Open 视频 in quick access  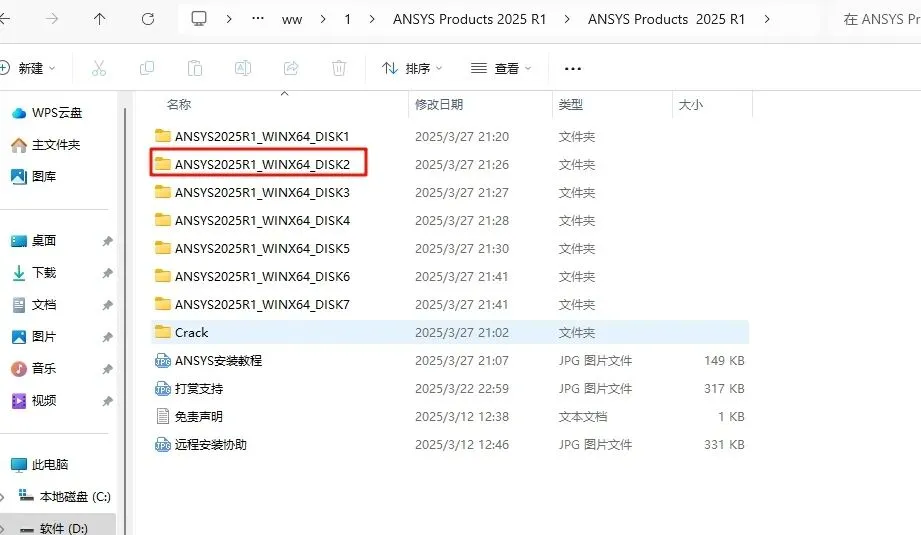click(x=34, y=401)
